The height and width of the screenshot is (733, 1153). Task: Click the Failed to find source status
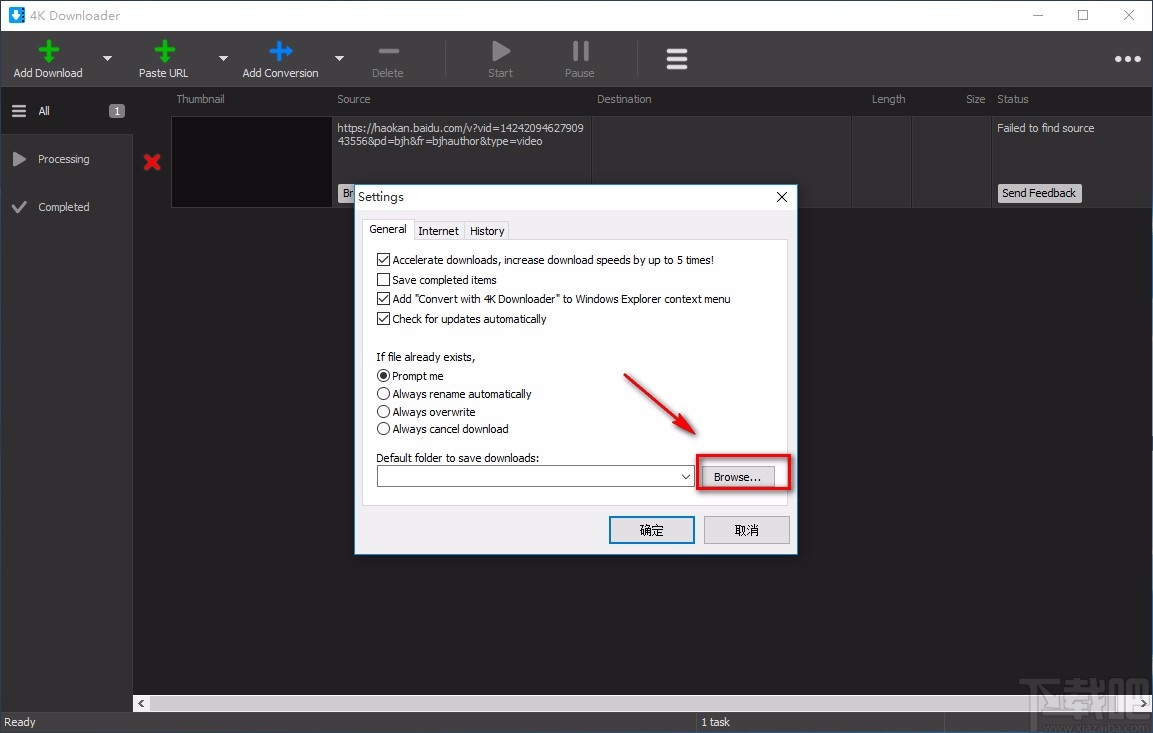click(x=1045, y=128)
